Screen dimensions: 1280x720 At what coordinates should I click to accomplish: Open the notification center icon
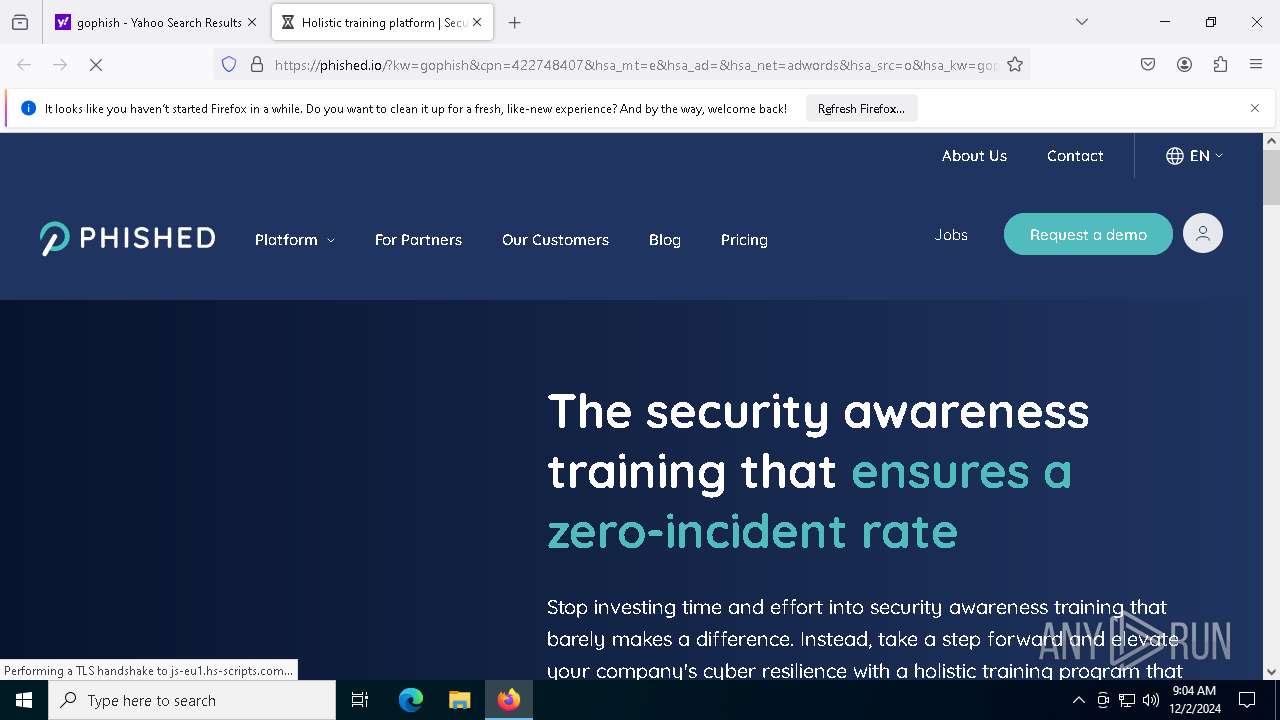coord(1247,700)
